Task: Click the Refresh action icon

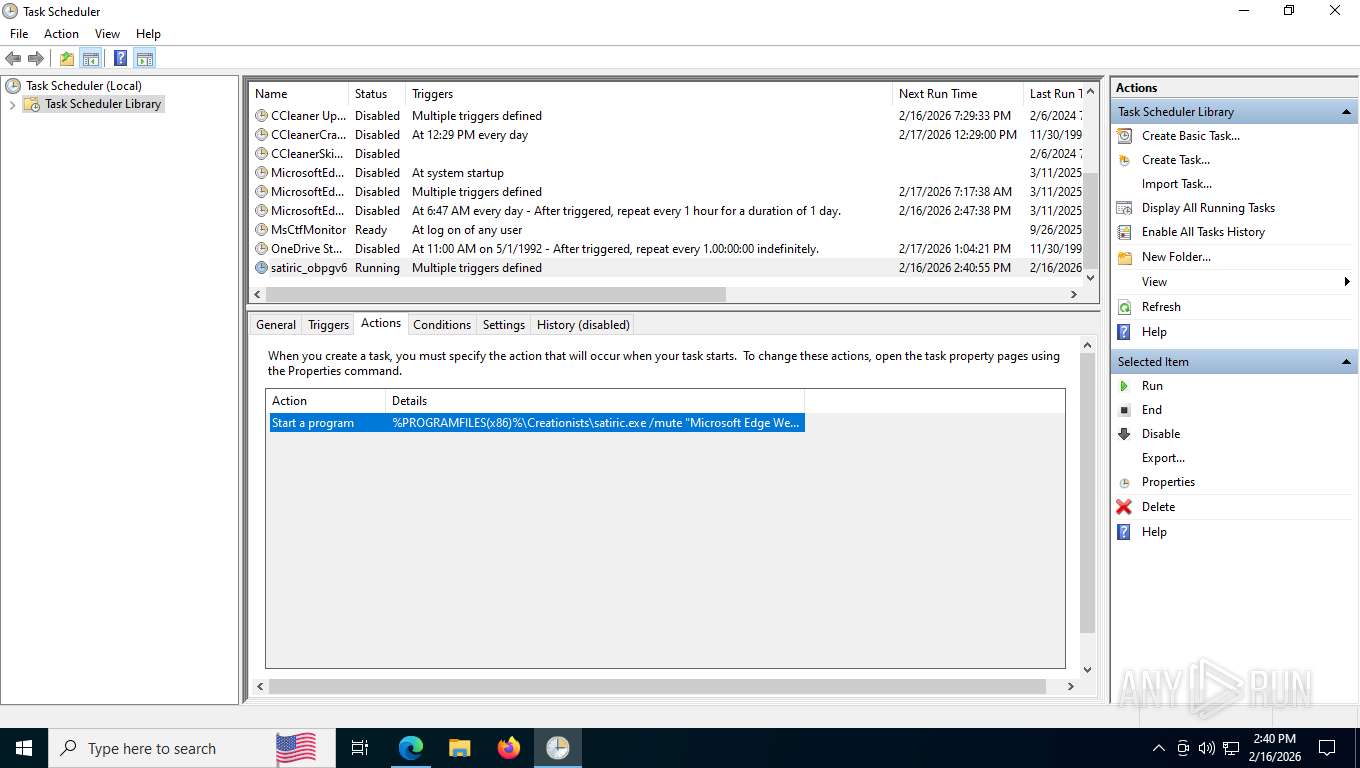Action: point(1125,307)
